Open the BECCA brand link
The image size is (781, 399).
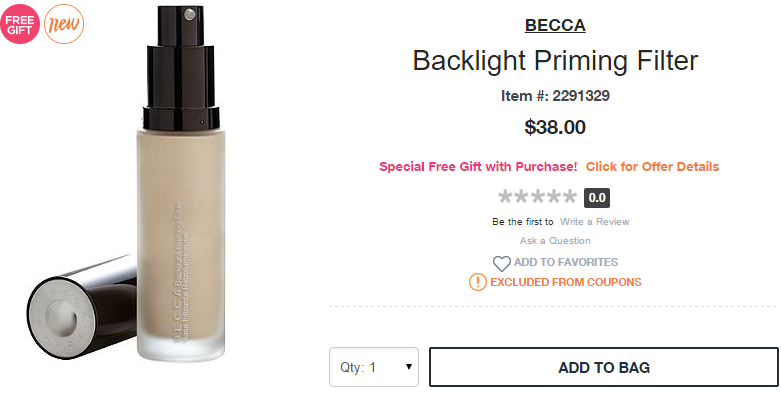(555, 25)
